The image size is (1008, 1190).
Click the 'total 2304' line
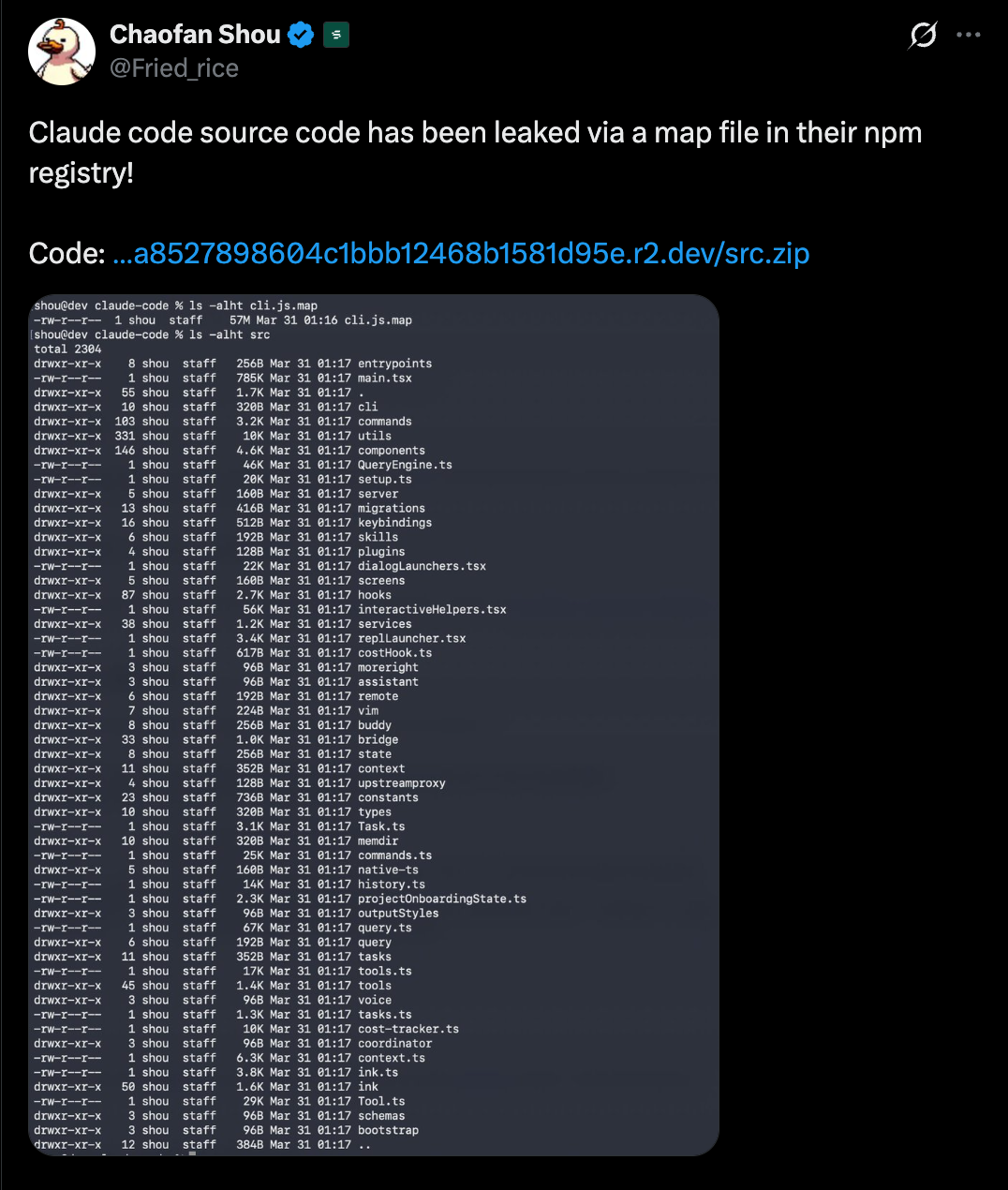pyautogui.click(x=67, y=350)
